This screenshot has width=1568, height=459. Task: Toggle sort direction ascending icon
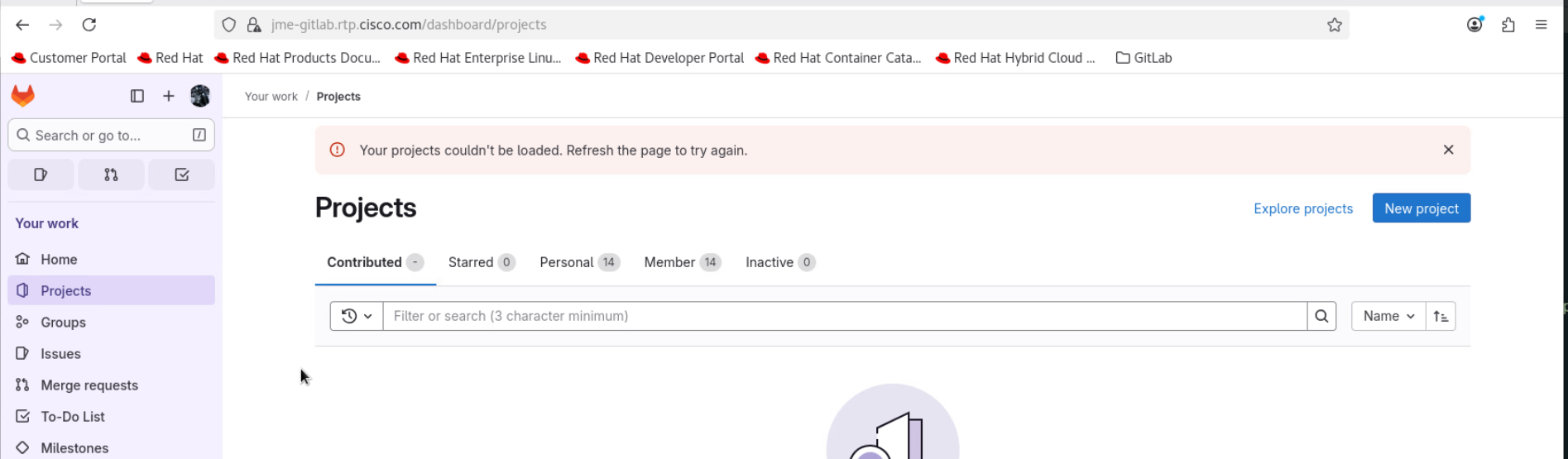tap(1441, 316)
